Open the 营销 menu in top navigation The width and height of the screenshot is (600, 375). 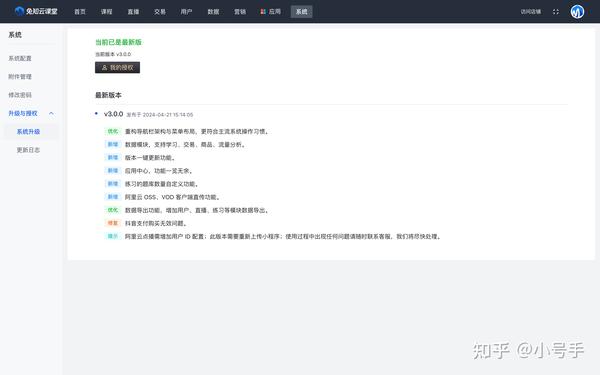pos(240,11)
